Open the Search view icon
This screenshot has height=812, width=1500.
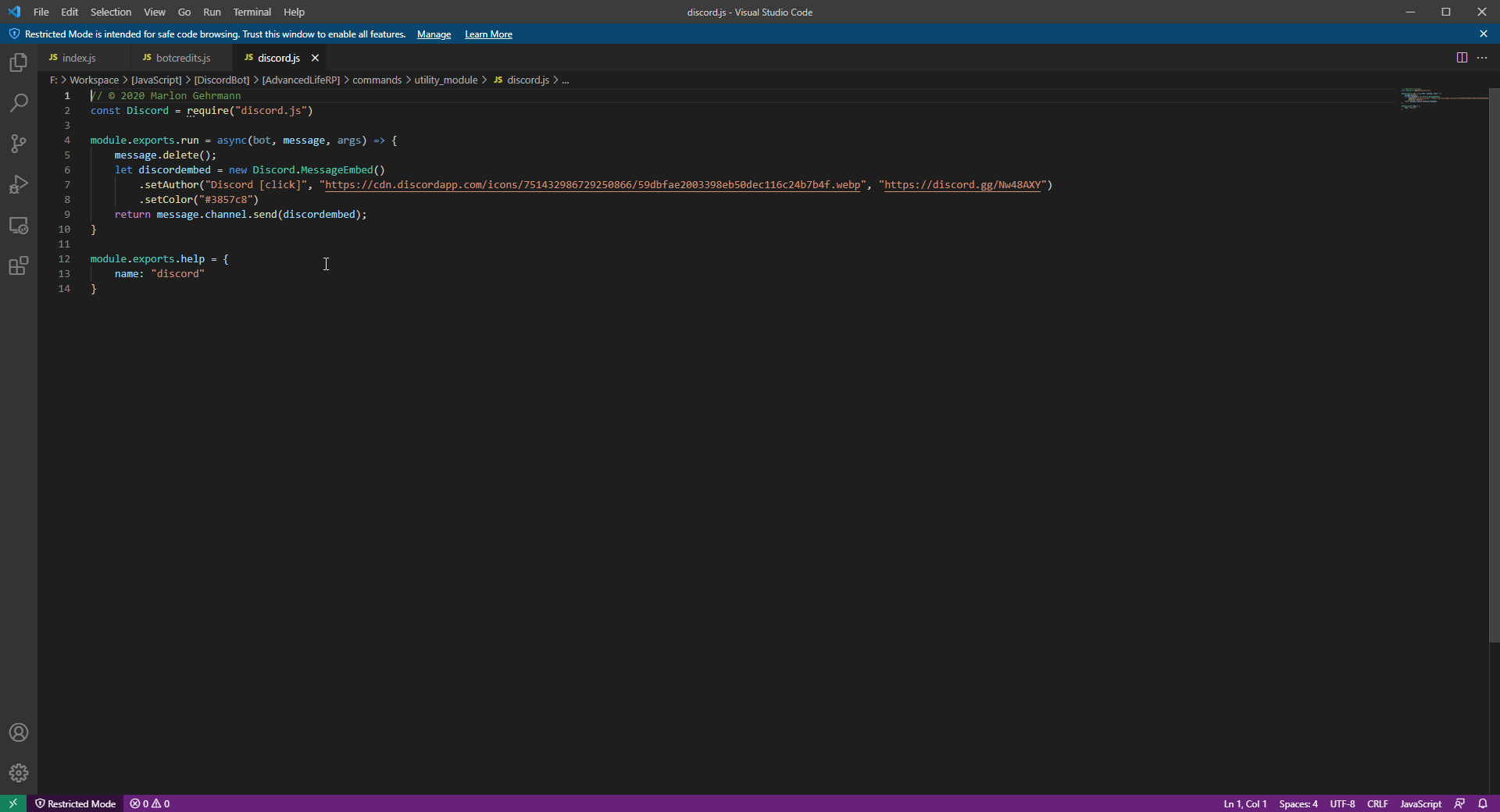click(x=19, y=103)
